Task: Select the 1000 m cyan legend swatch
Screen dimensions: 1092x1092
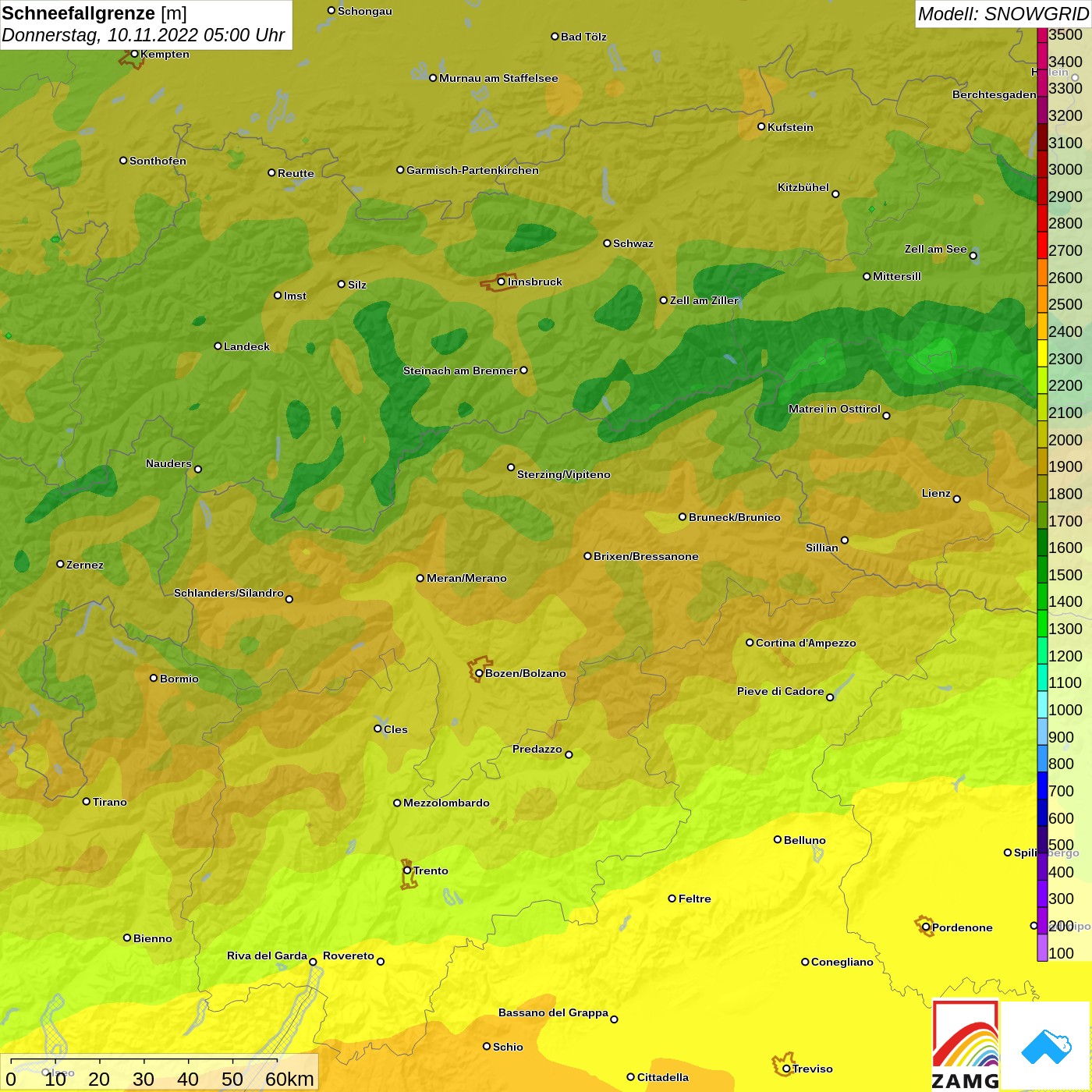Action: (x=1042, y=704)
